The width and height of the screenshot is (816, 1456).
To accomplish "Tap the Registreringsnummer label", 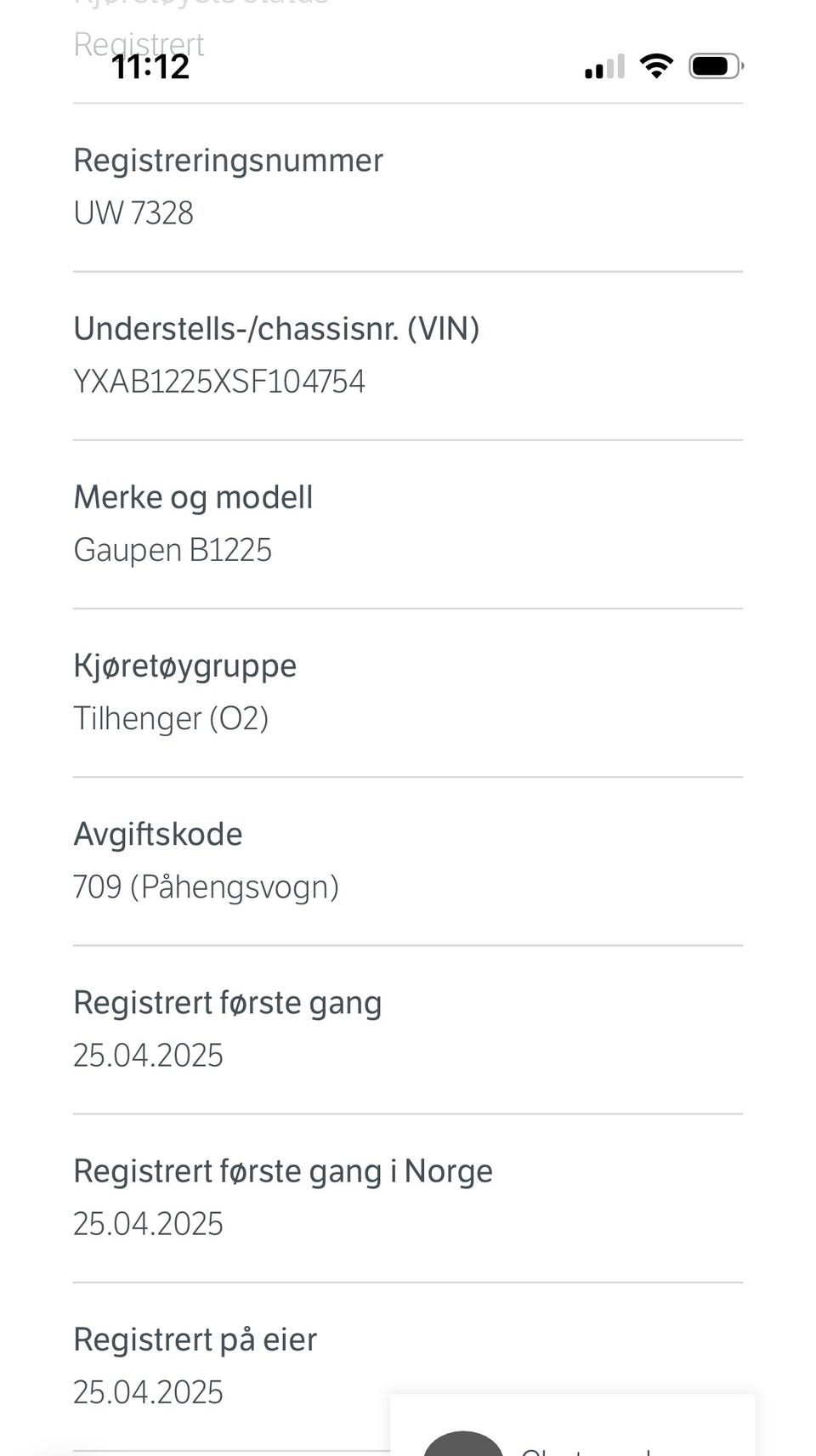I will point(228,161).
